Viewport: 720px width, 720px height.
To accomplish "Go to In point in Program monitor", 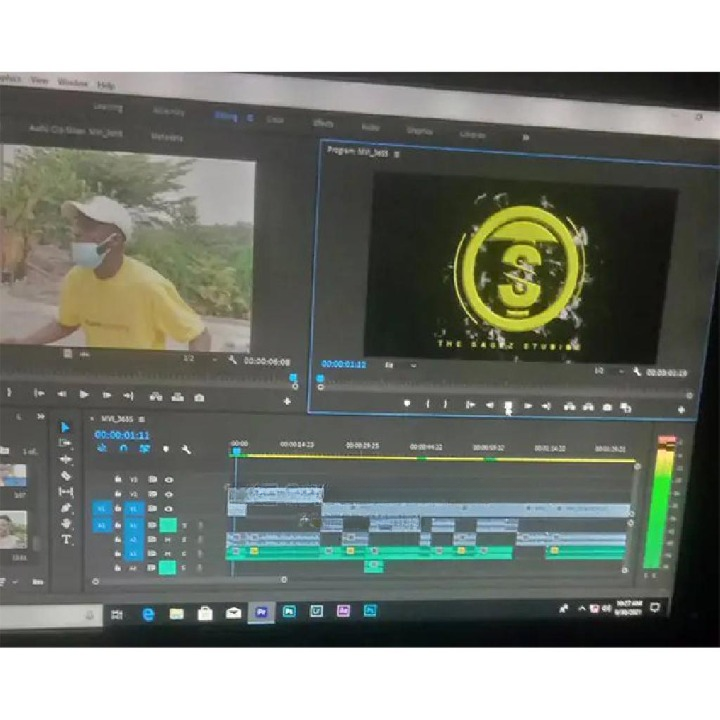I will [x=470, y=405].
